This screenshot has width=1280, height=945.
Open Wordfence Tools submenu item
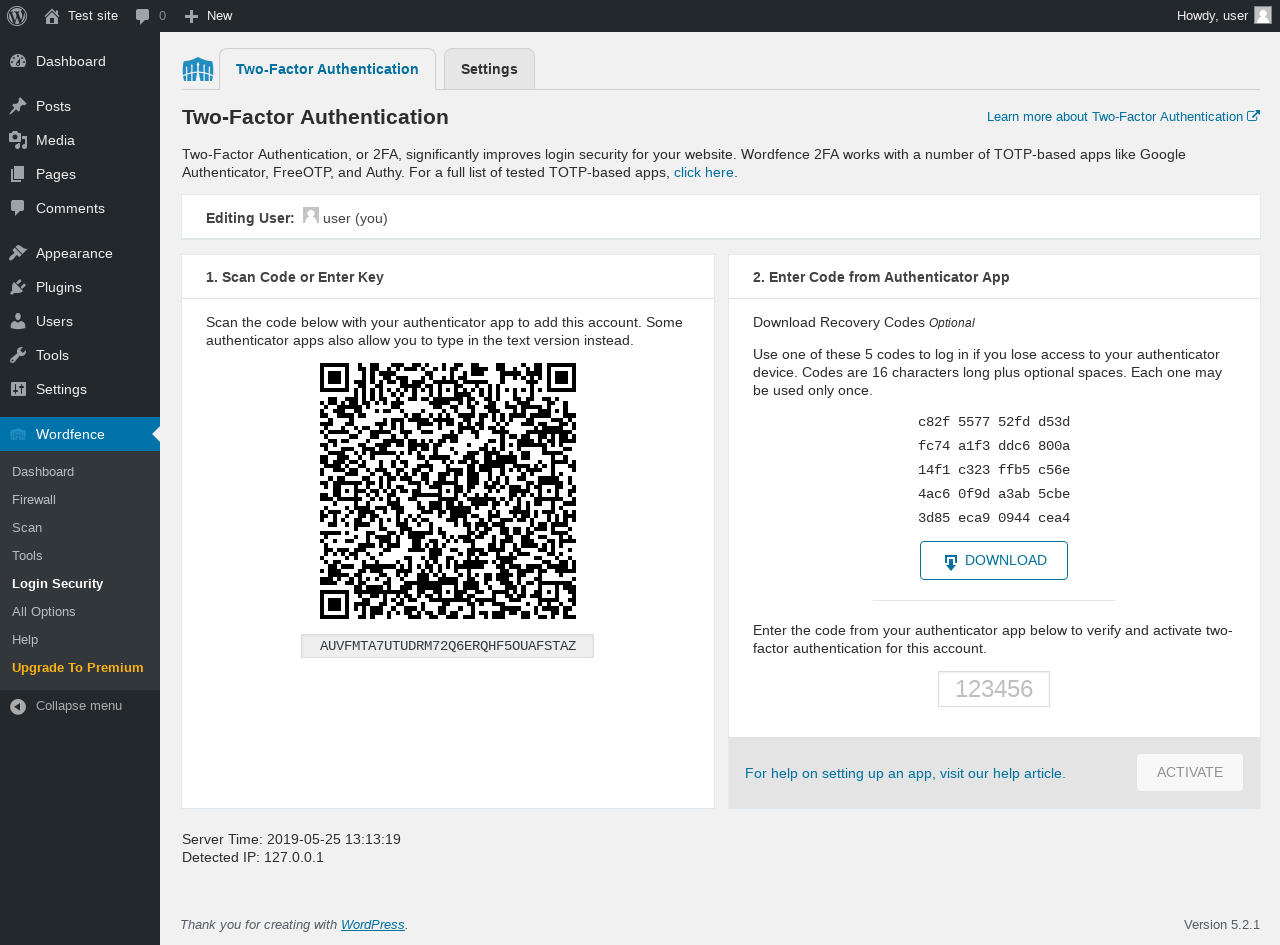click(27, 555)
